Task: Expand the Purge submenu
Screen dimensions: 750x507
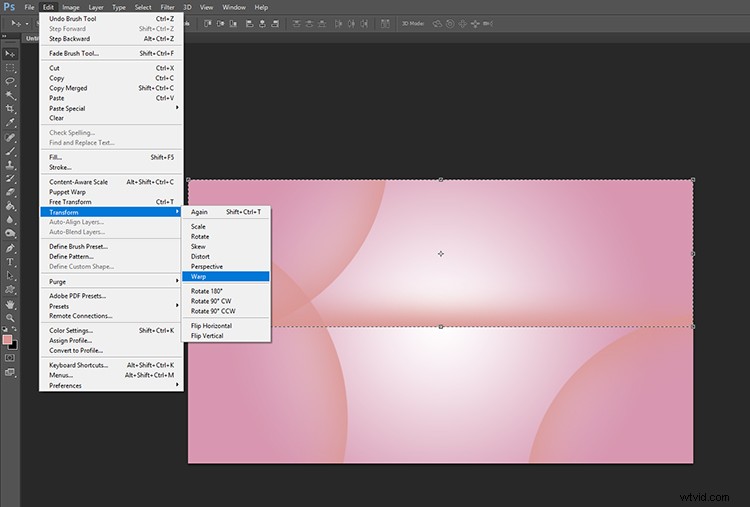Action: pyautogui.click(x=111, y=281)
